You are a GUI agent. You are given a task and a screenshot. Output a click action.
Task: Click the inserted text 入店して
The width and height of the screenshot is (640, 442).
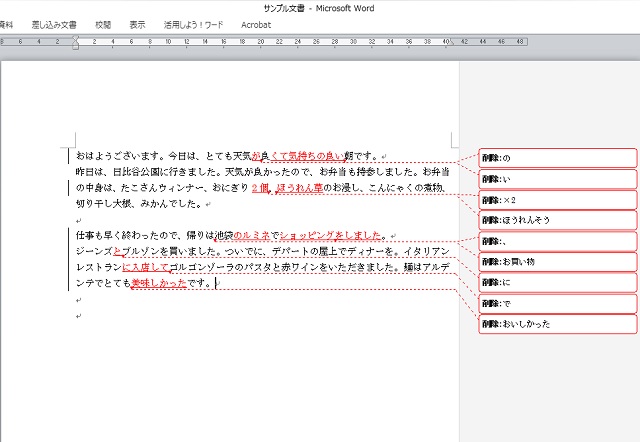click(x=148, y=268)
